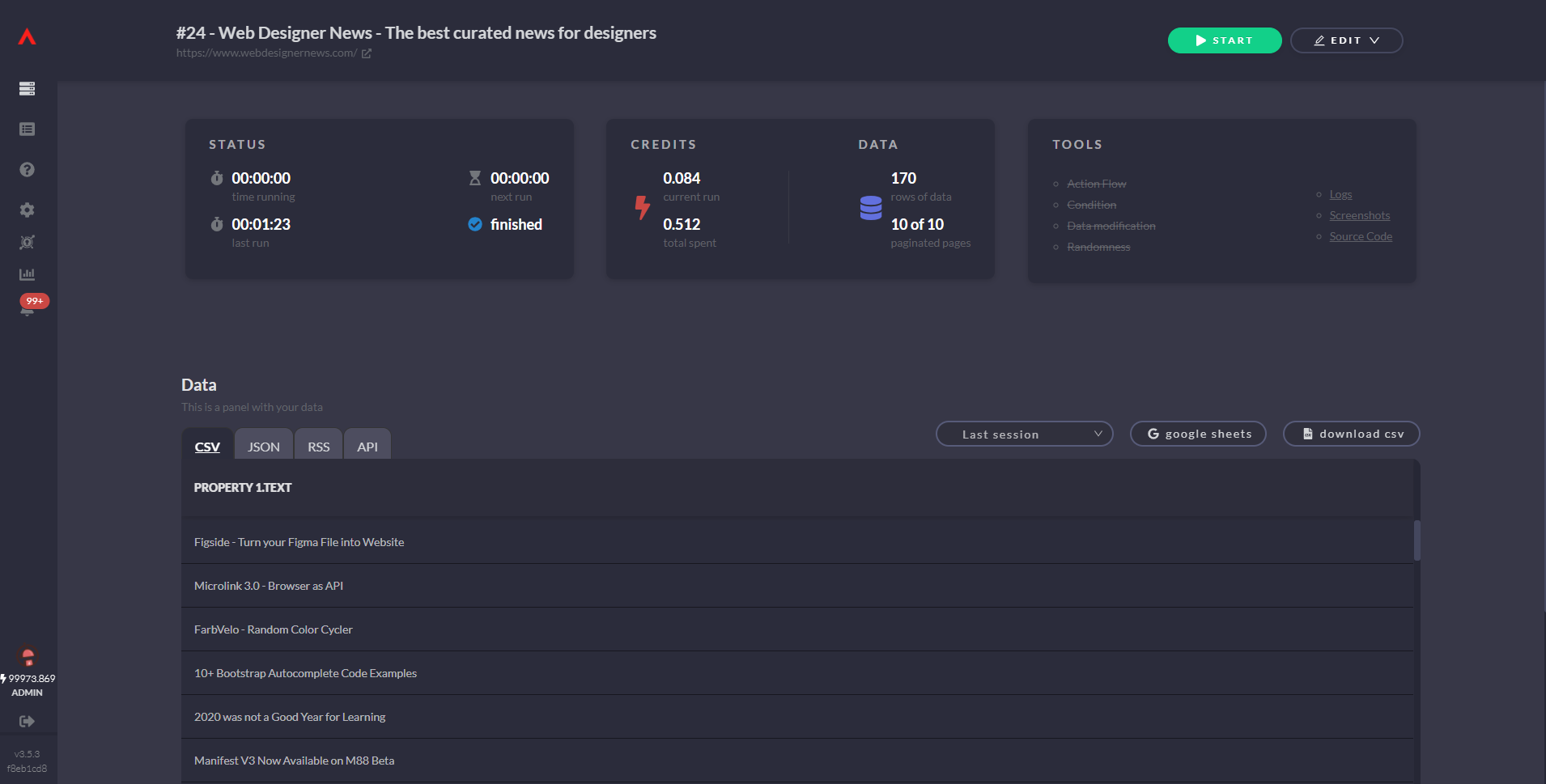Start the scraper with START button
The image size is (1546, 784).
click(x=1225, y=40)
